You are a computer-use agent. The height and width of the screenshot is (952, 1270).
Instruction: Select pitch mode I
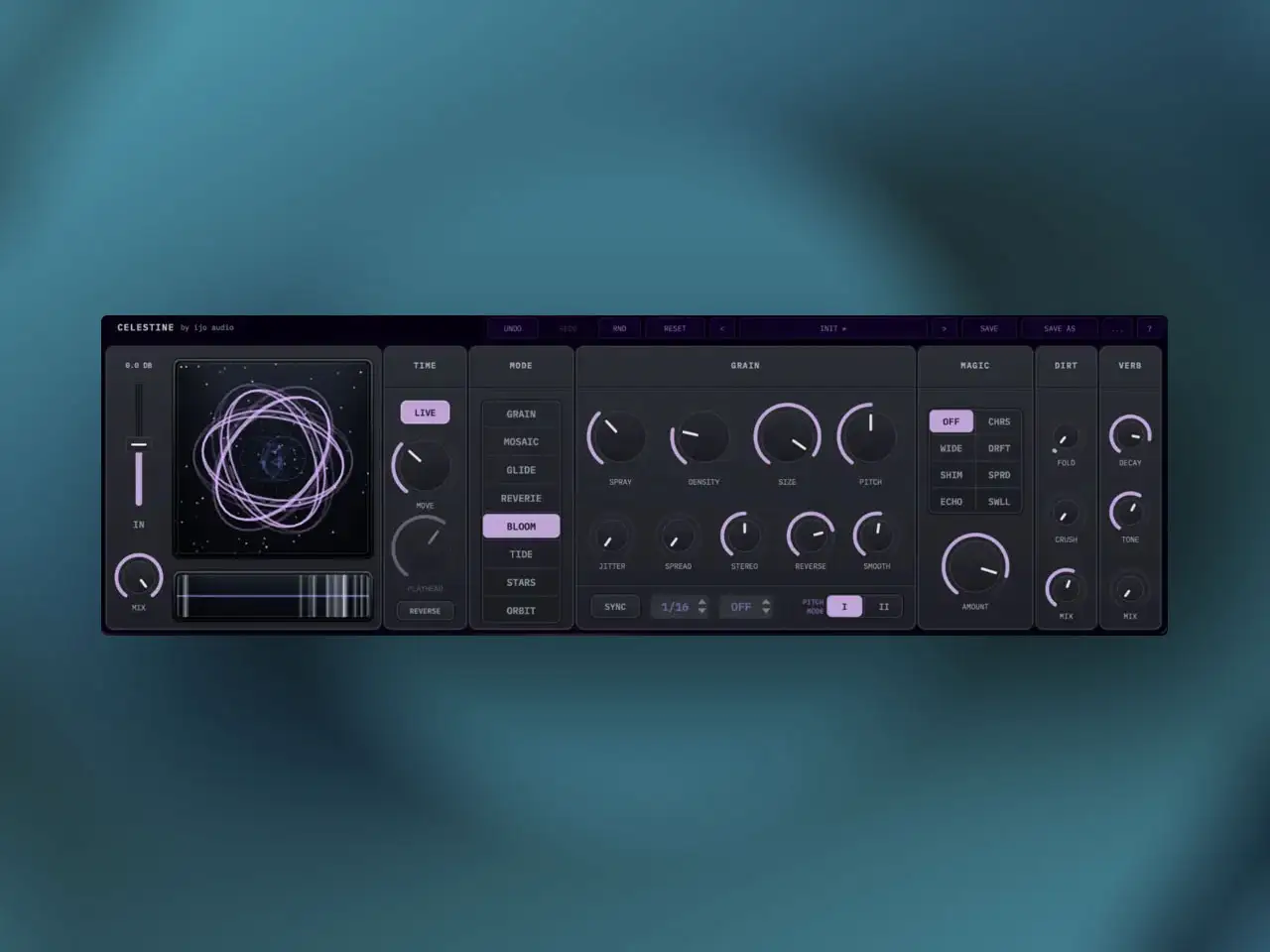click(844, 607)
